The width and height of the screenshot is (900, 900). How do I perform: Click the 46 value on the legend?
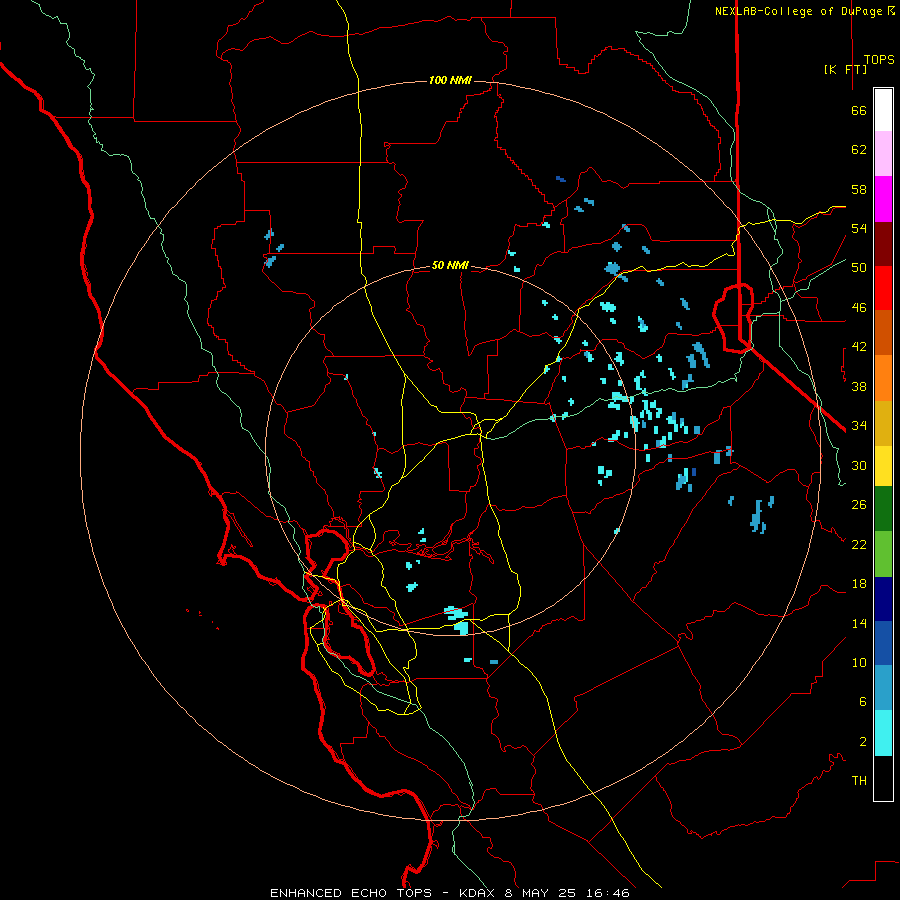pyautogui.click(x=859, y=307)
